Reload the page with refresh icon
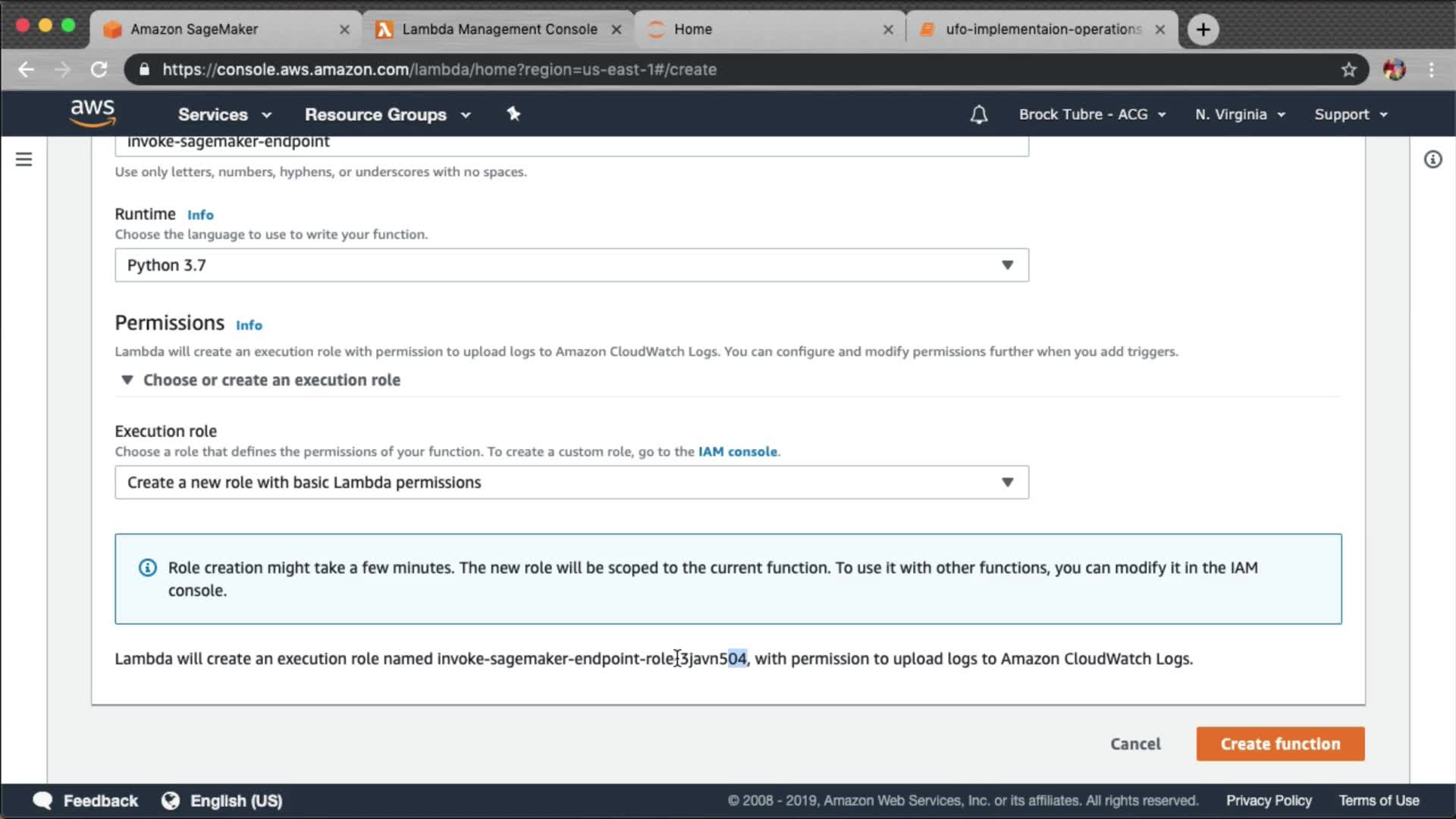The width and height of the screenshot is (1456, 819). 99,70
